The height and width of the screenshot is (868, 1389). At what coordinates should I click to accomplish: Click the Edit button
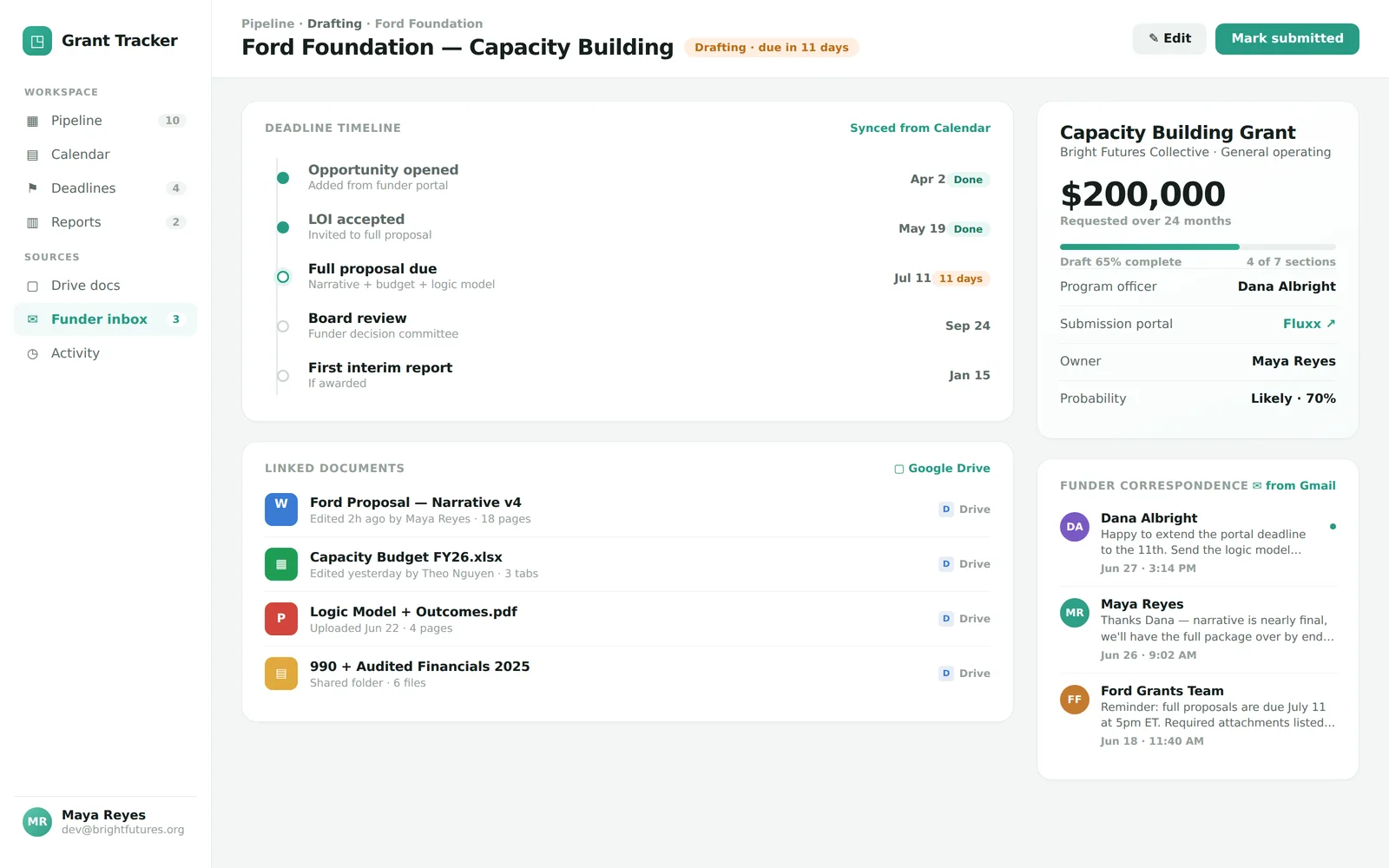click(1169, 38)
